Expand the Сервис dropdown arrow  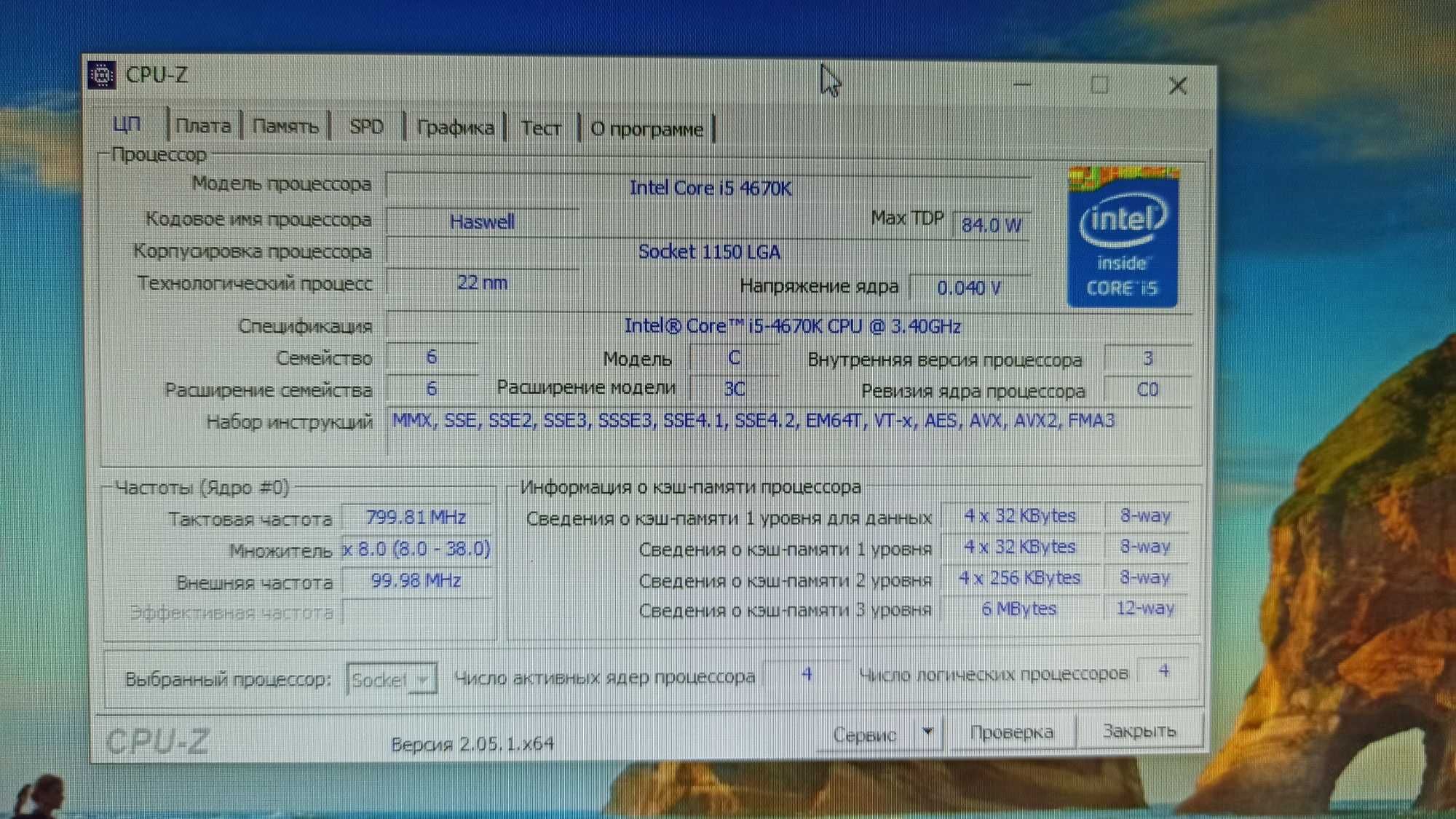point(928,732)
